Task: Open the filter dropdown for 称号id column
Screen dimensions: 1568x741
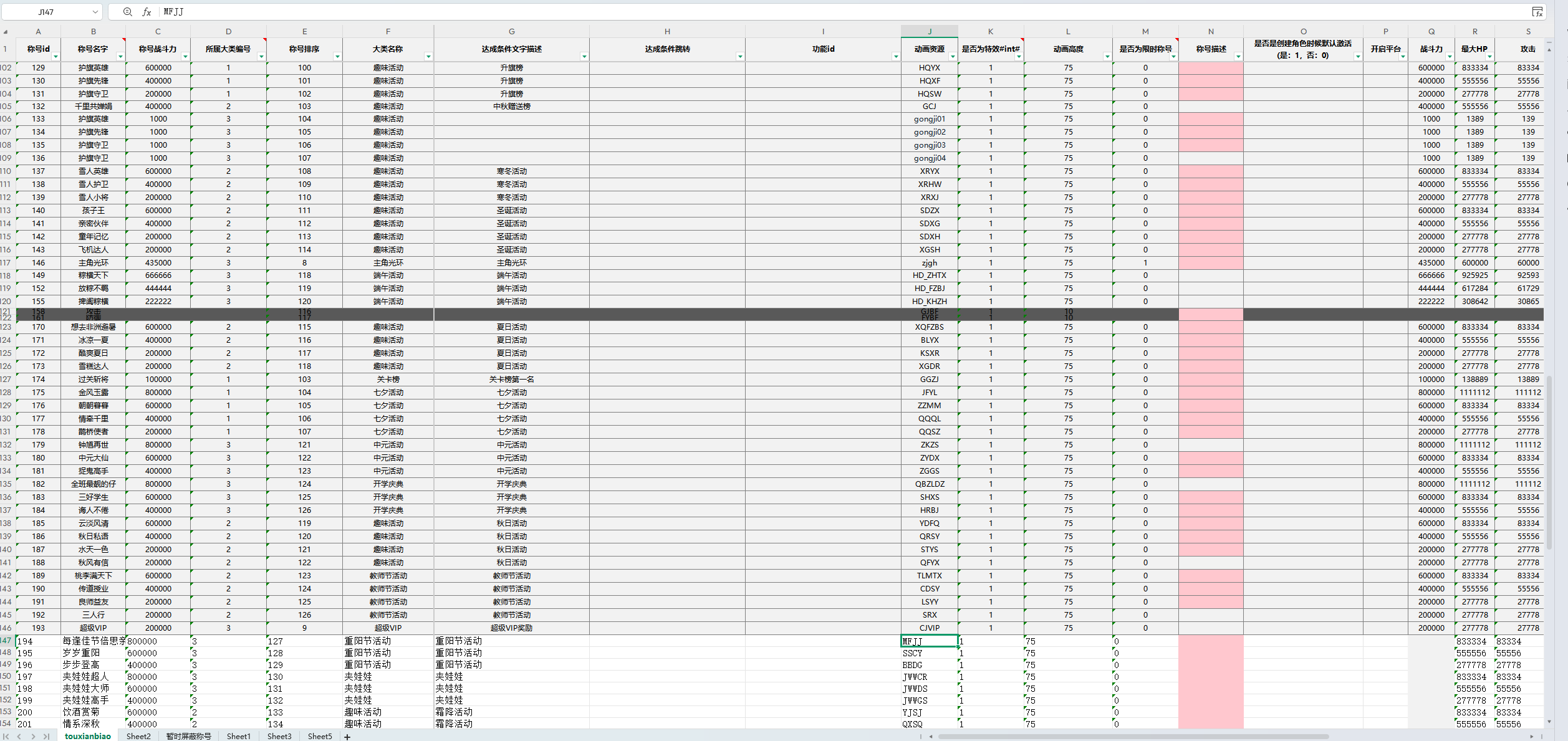Action: tap(55, 57)
